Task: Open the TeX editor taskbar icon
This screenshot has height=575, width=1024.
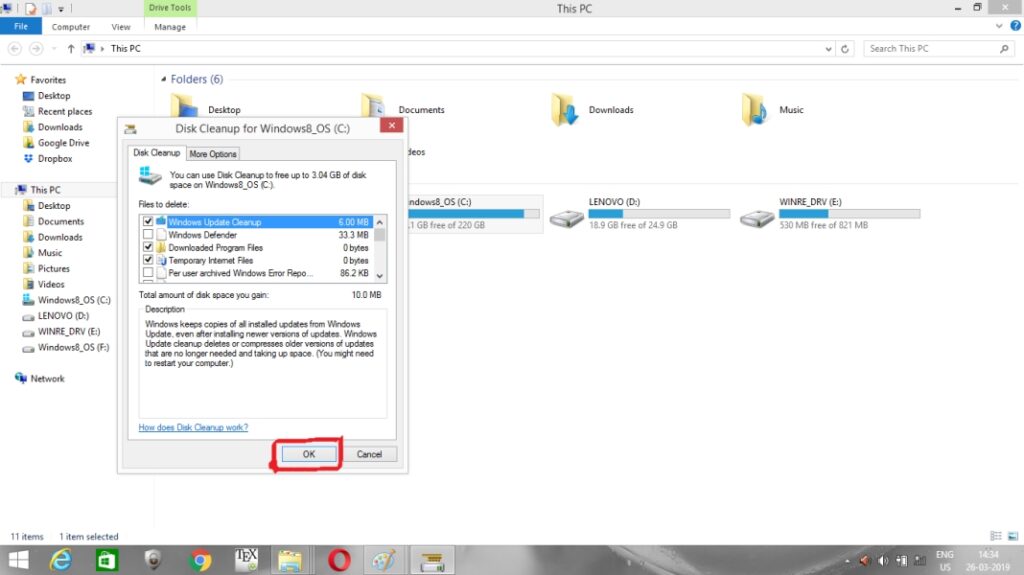Action: coord(246,560)
